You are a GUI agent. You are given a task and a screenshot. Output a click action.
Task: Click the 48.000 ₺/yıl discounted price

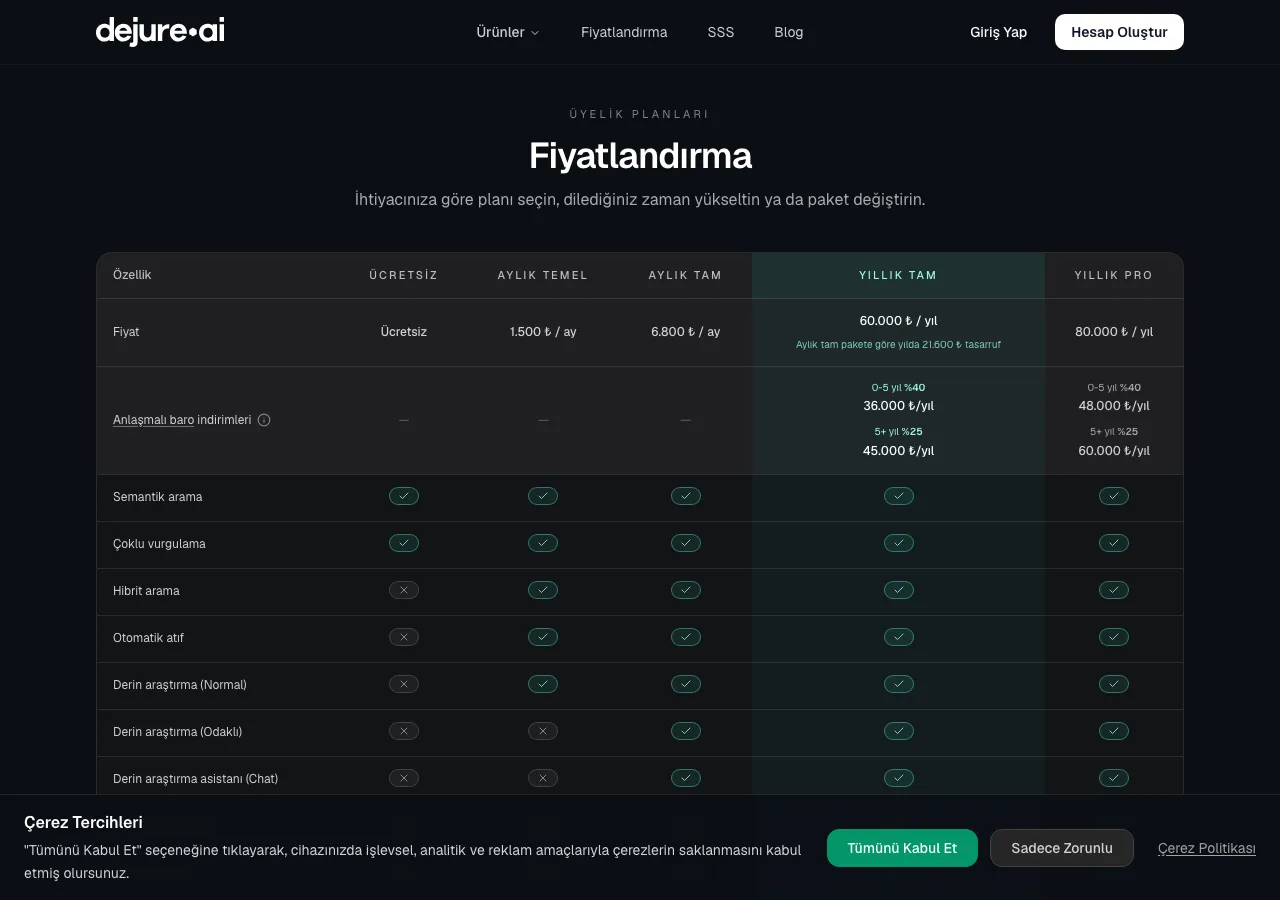[1114, 406]
